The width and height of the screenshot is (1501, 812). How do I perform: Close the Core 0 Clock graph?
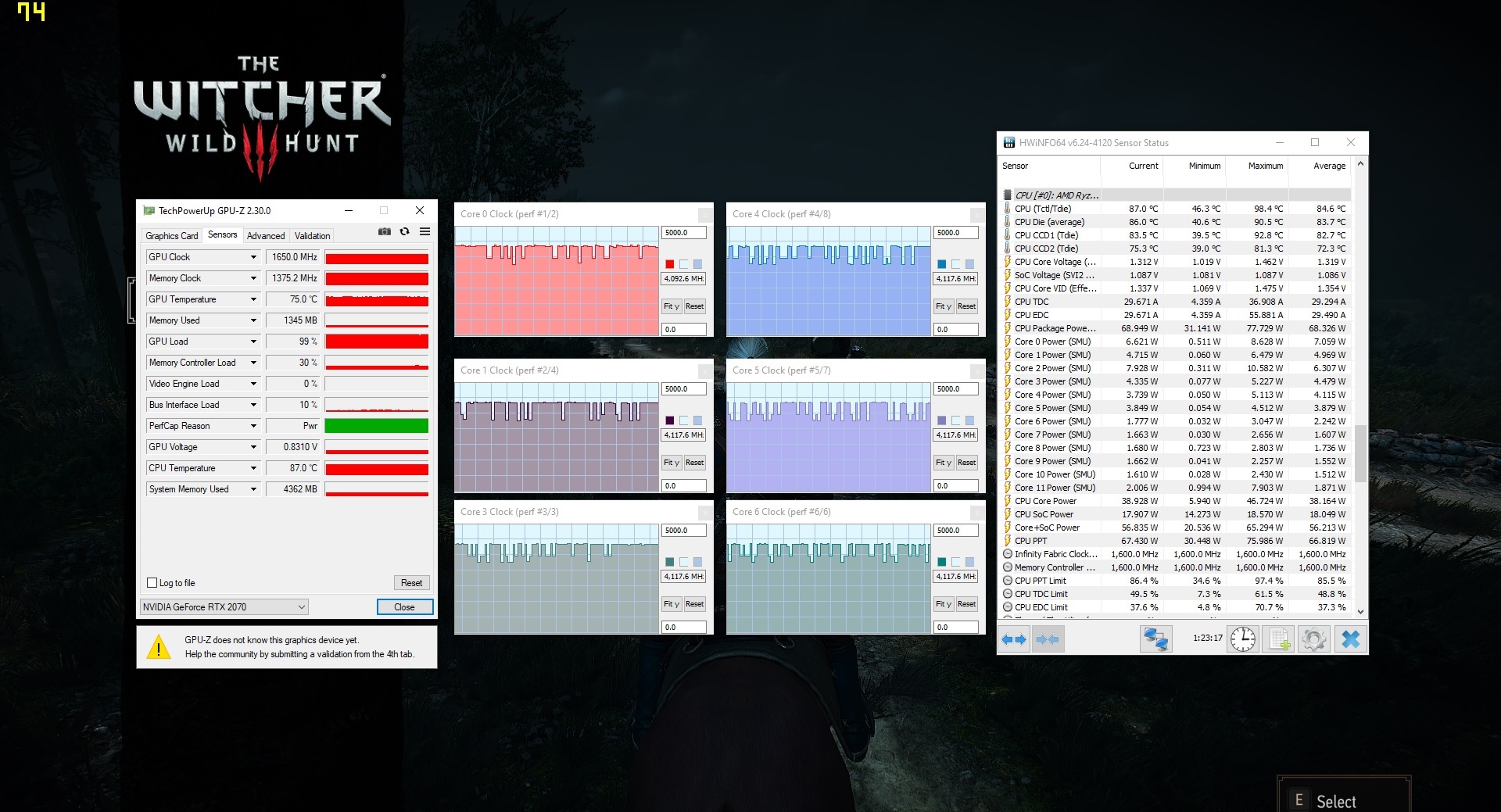[705, 214]
